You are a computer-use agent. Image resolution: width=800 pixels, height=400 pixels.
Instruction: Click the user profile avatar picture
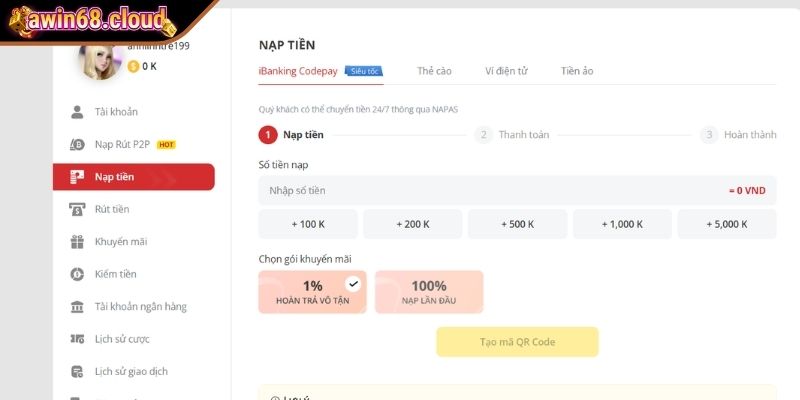pos(102,58)
